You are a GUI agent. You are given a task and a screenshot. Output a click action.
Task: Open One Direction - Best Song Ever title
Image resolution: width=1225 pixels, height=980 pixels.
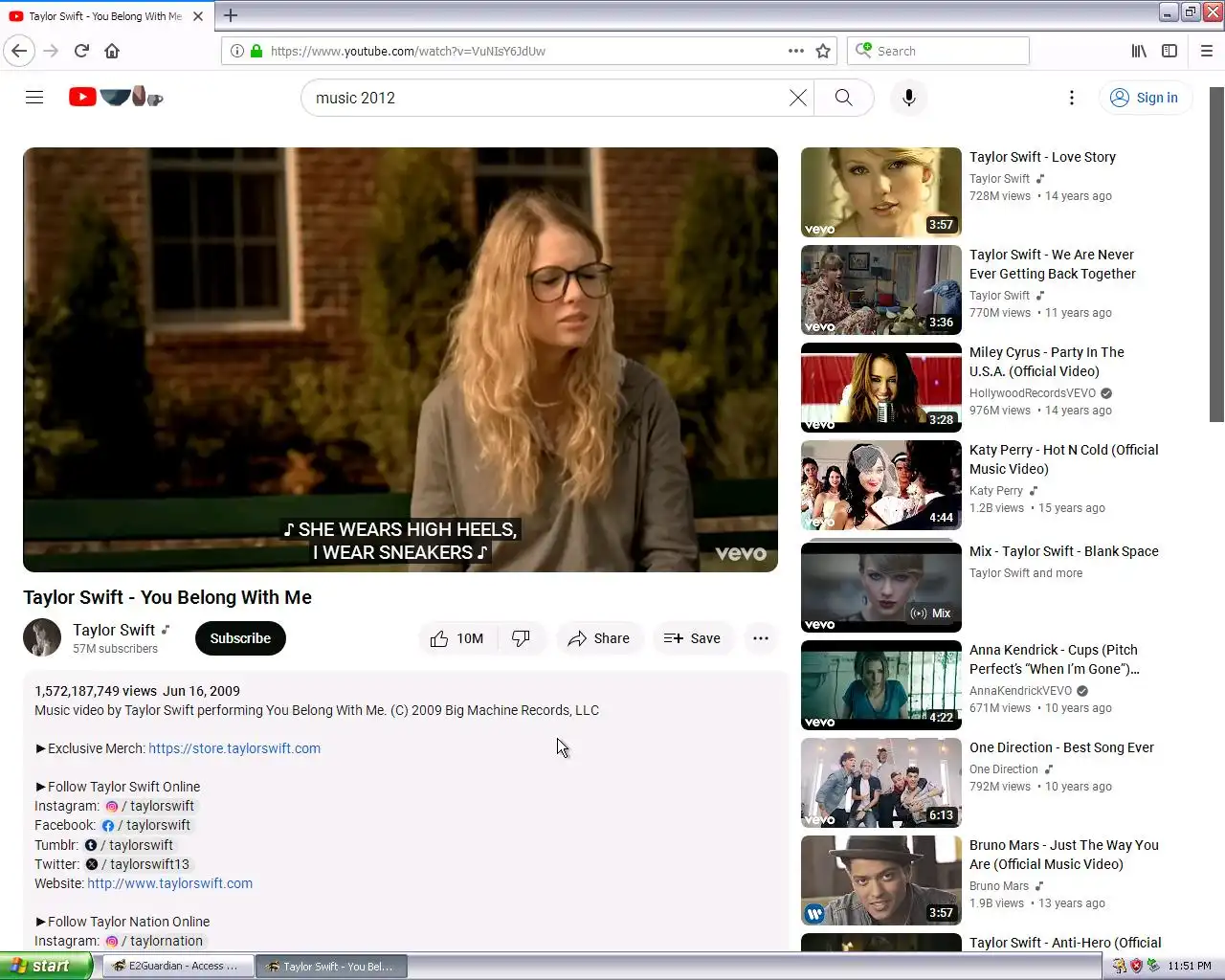coord(1061,747)
